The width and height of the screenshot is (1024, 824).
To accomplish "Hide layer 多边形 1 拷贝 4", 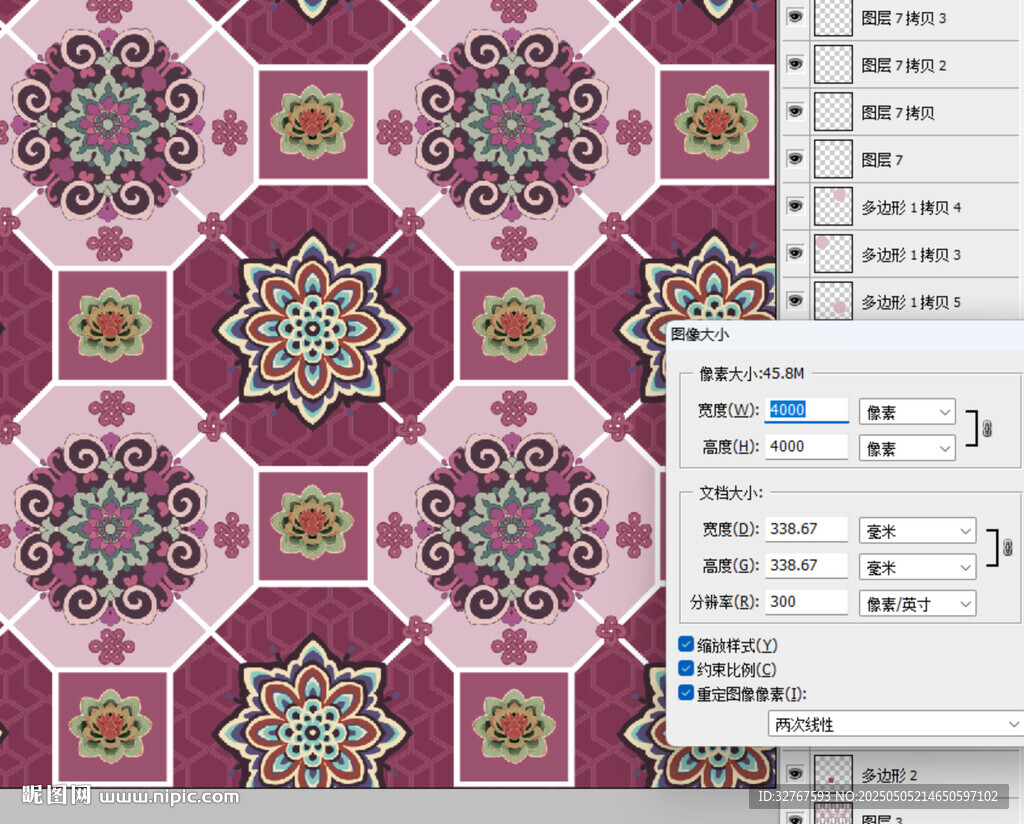I will point(795,206).
